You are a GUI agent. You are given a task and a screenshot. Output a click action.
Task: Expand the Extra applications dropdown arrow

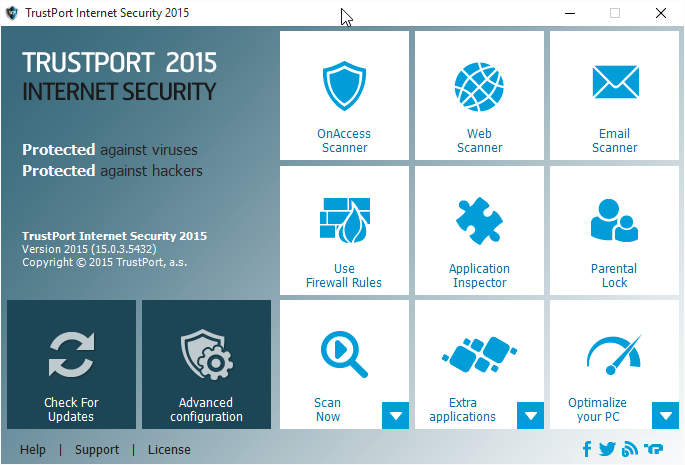point(530,416)
